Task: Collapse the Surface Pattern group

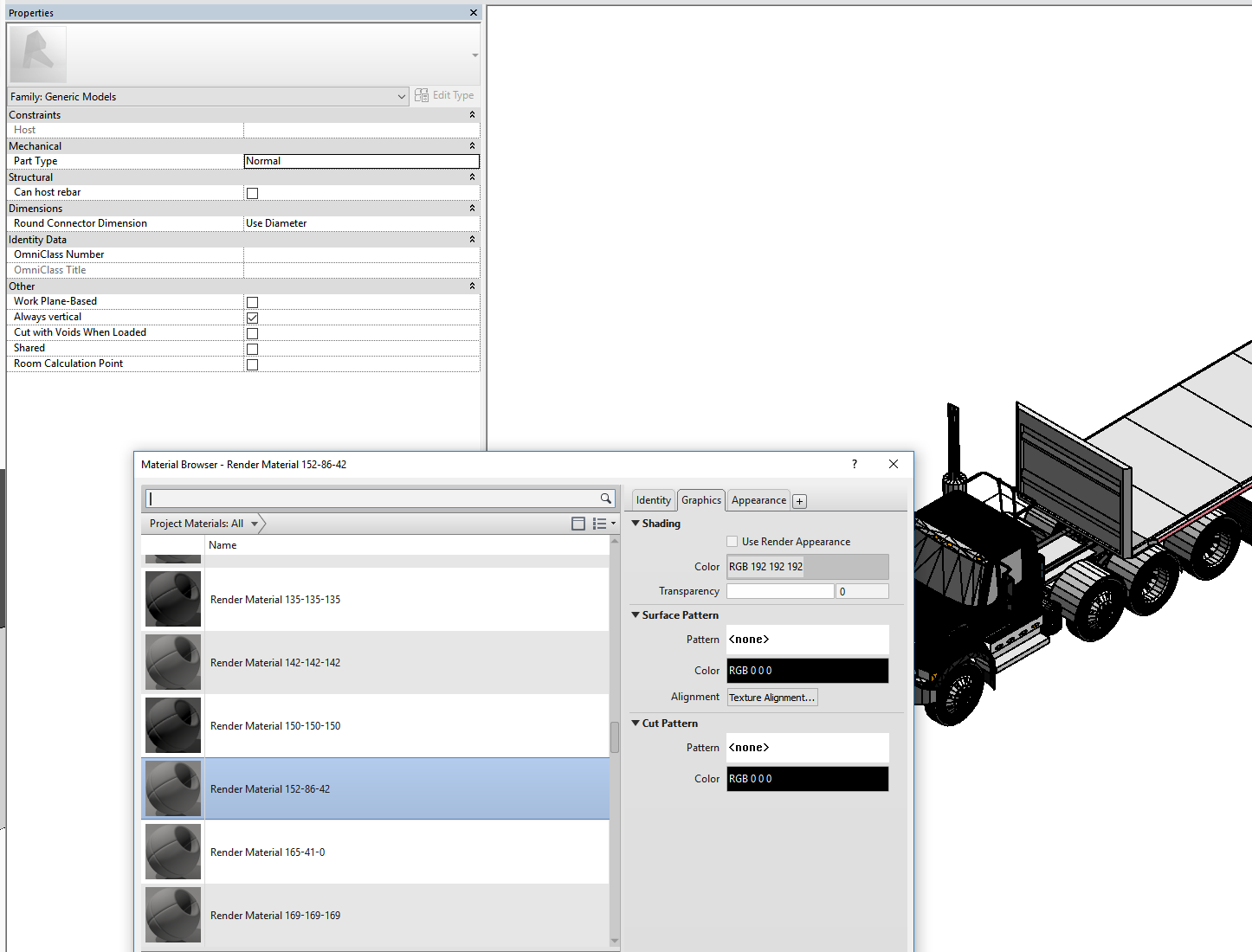Action: pos(636,614)
